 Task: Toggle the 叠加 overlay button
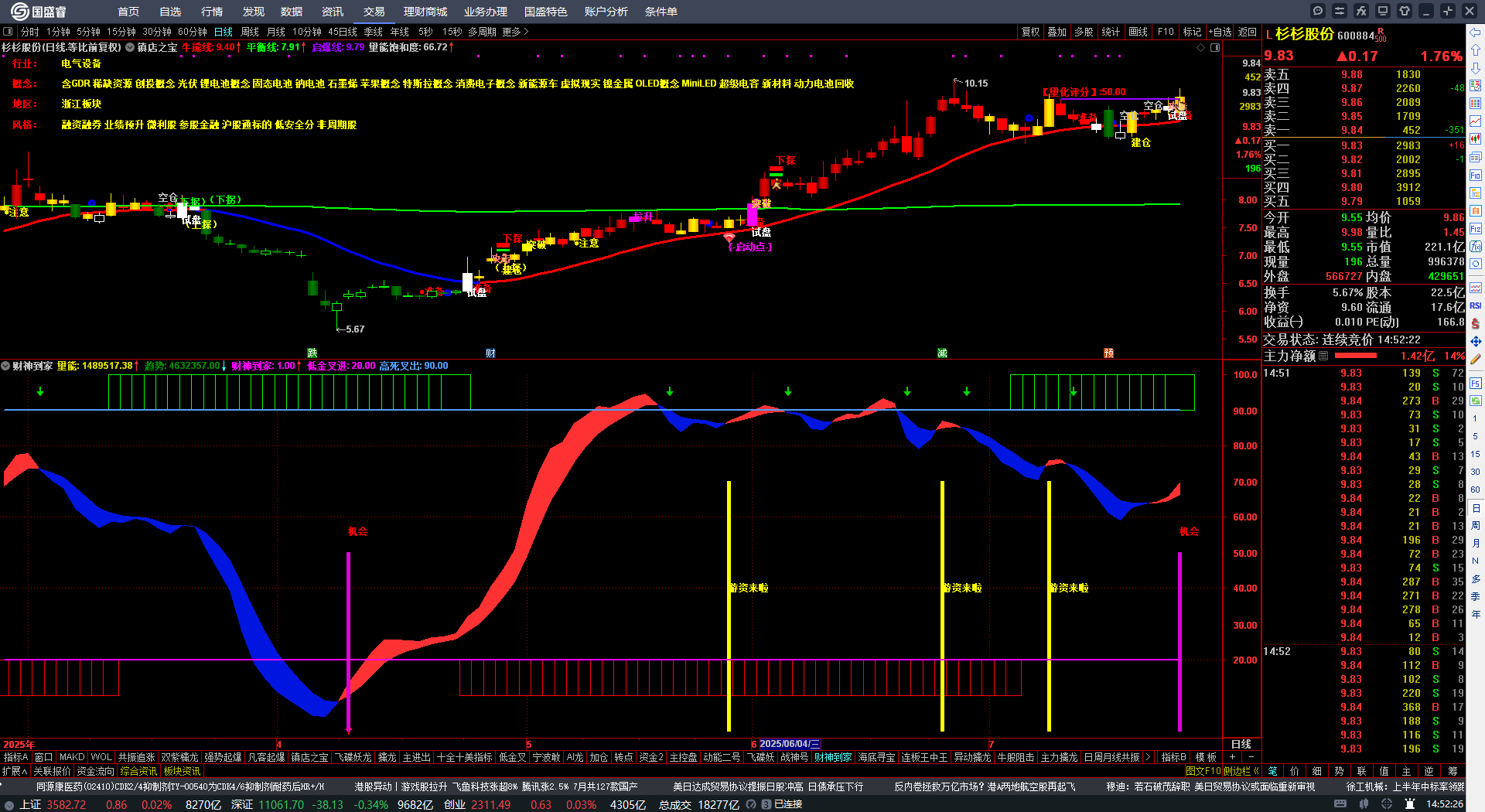(1057, 32)
